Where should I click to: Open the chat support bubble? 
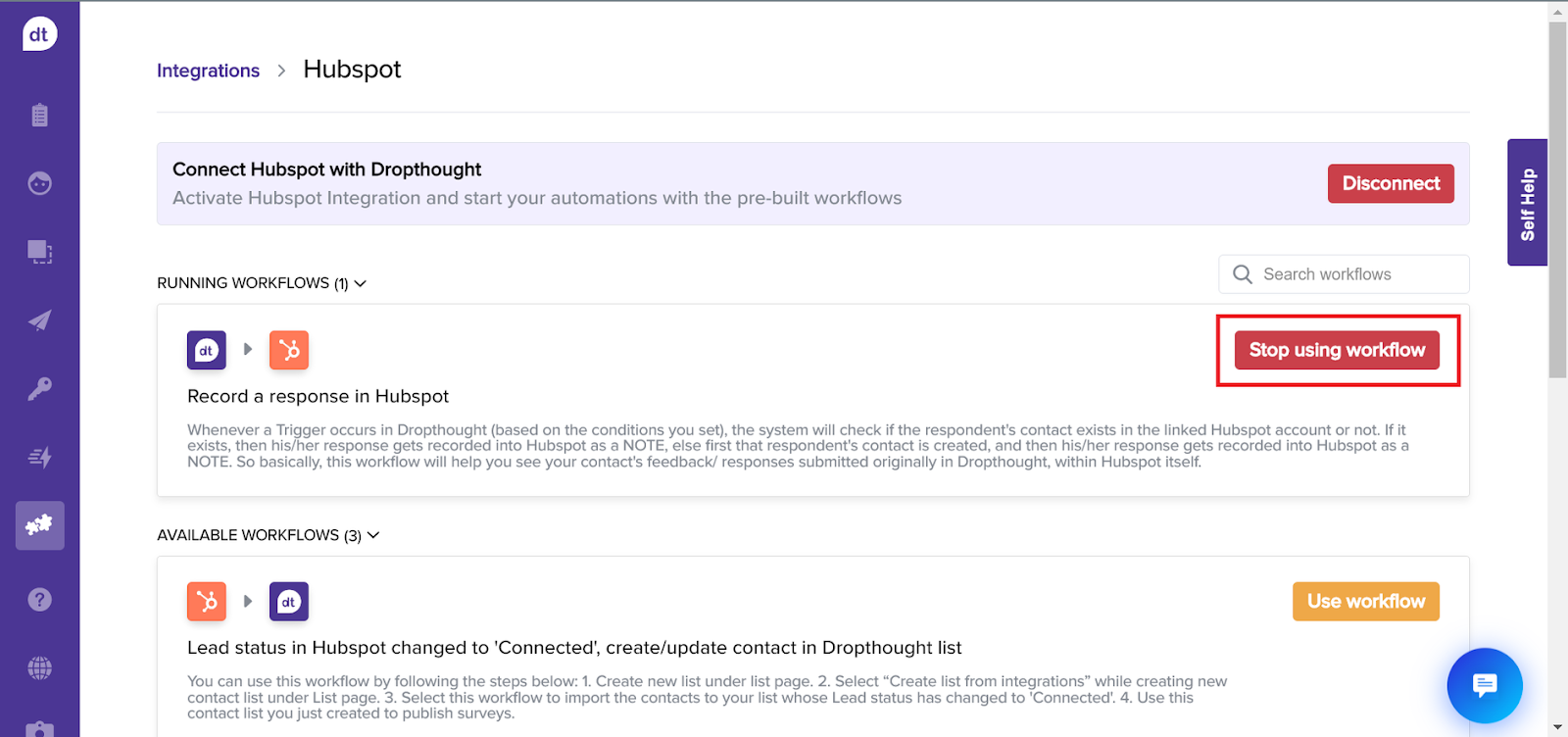point(1484,685)
